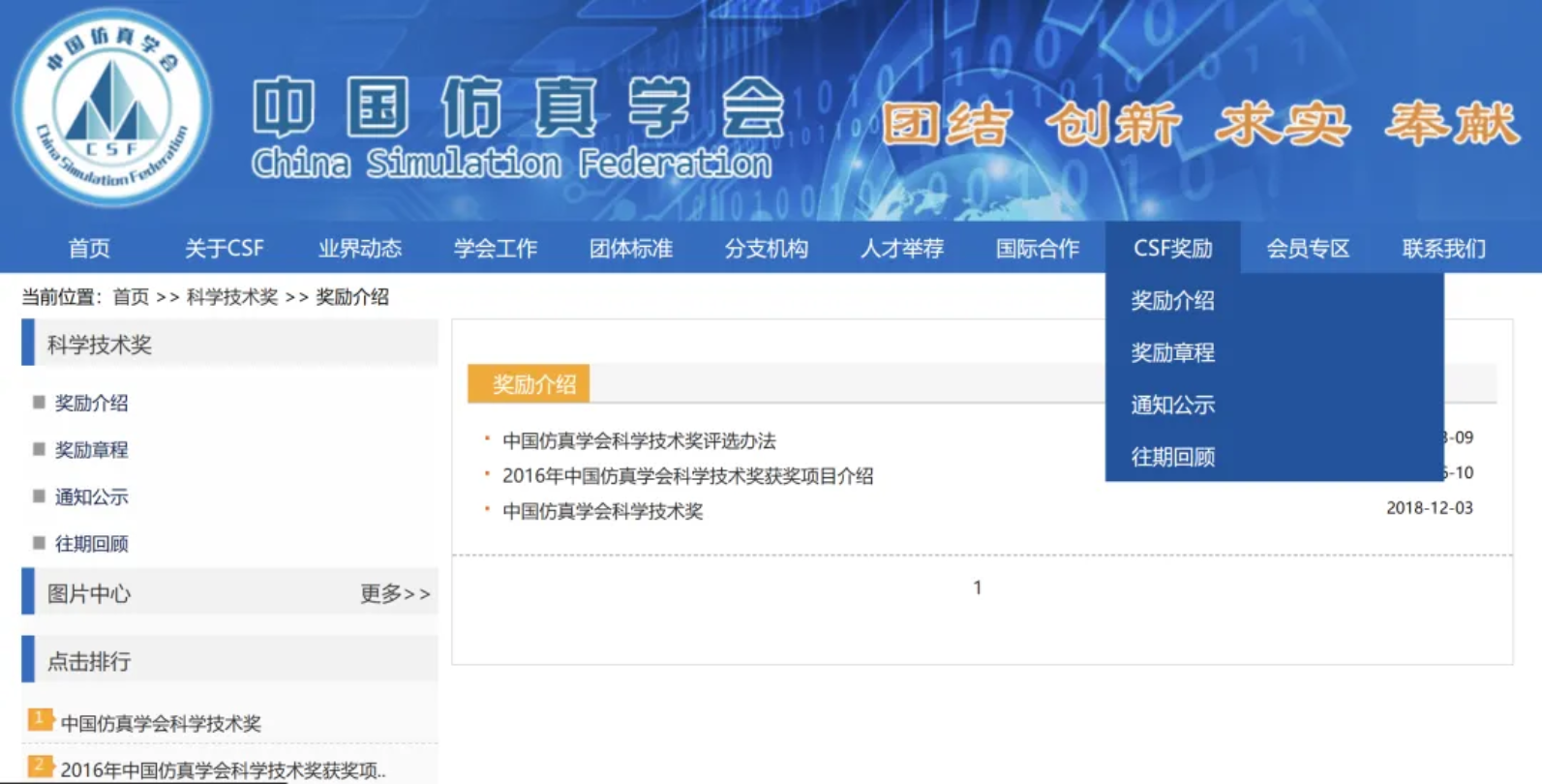1542x784 pixels.
Task: Select 通知公示 in the open dropdown
Action: (x=1172, y=406)
